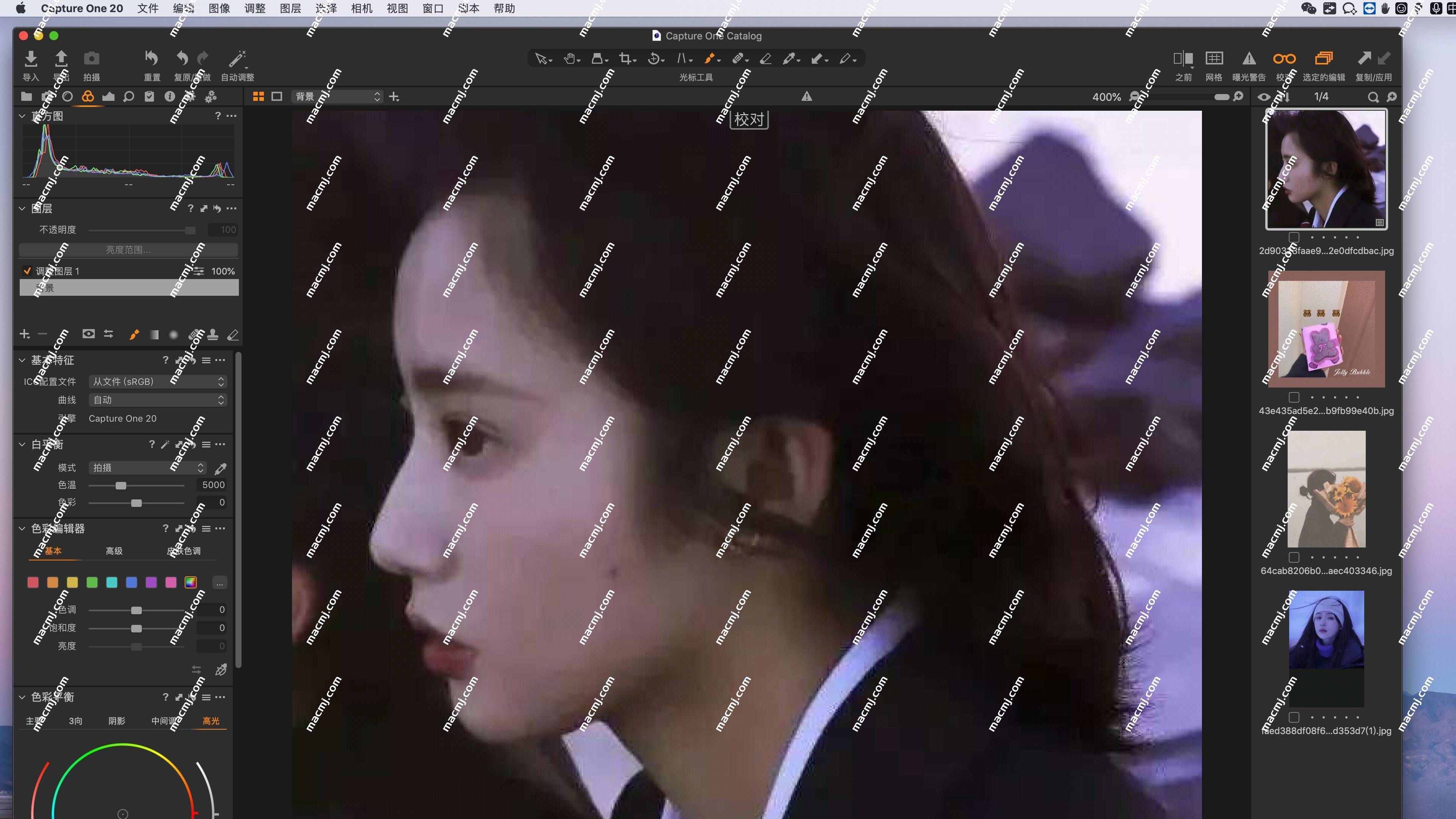Click white balance picker eyedropper icon
1456x819 pixels.
(220, 469)
